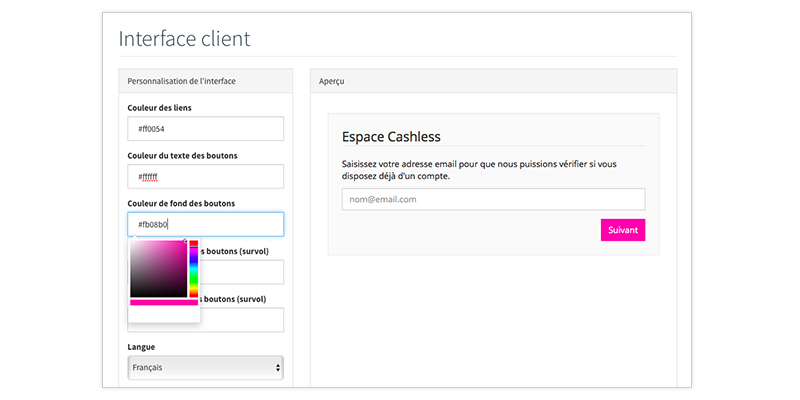This screenshot has width=800, height=400.
Task: Click the nom@email.com email field
Action: (493, 199)
